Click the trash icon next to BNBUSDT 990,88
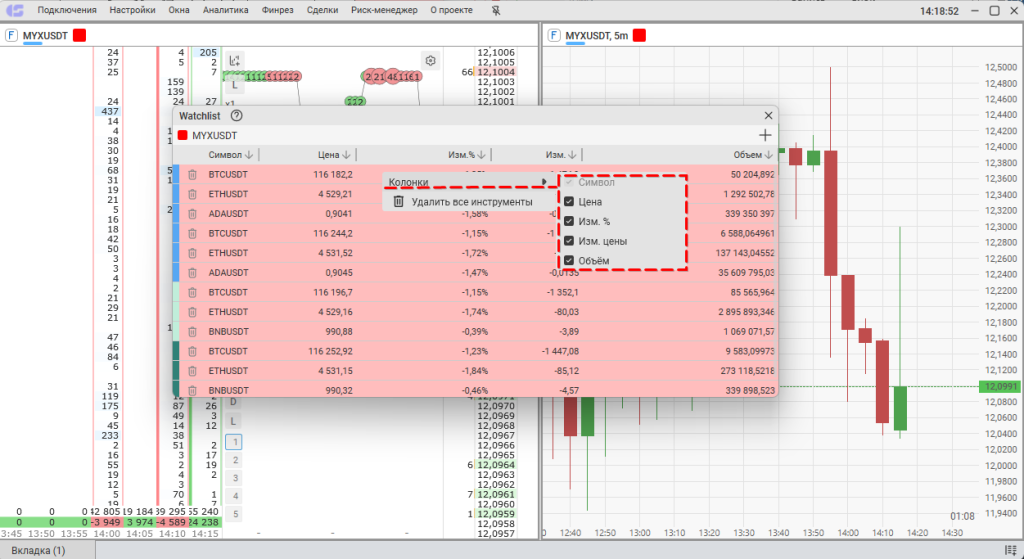Screen dimensions: 1024x559 192,331
